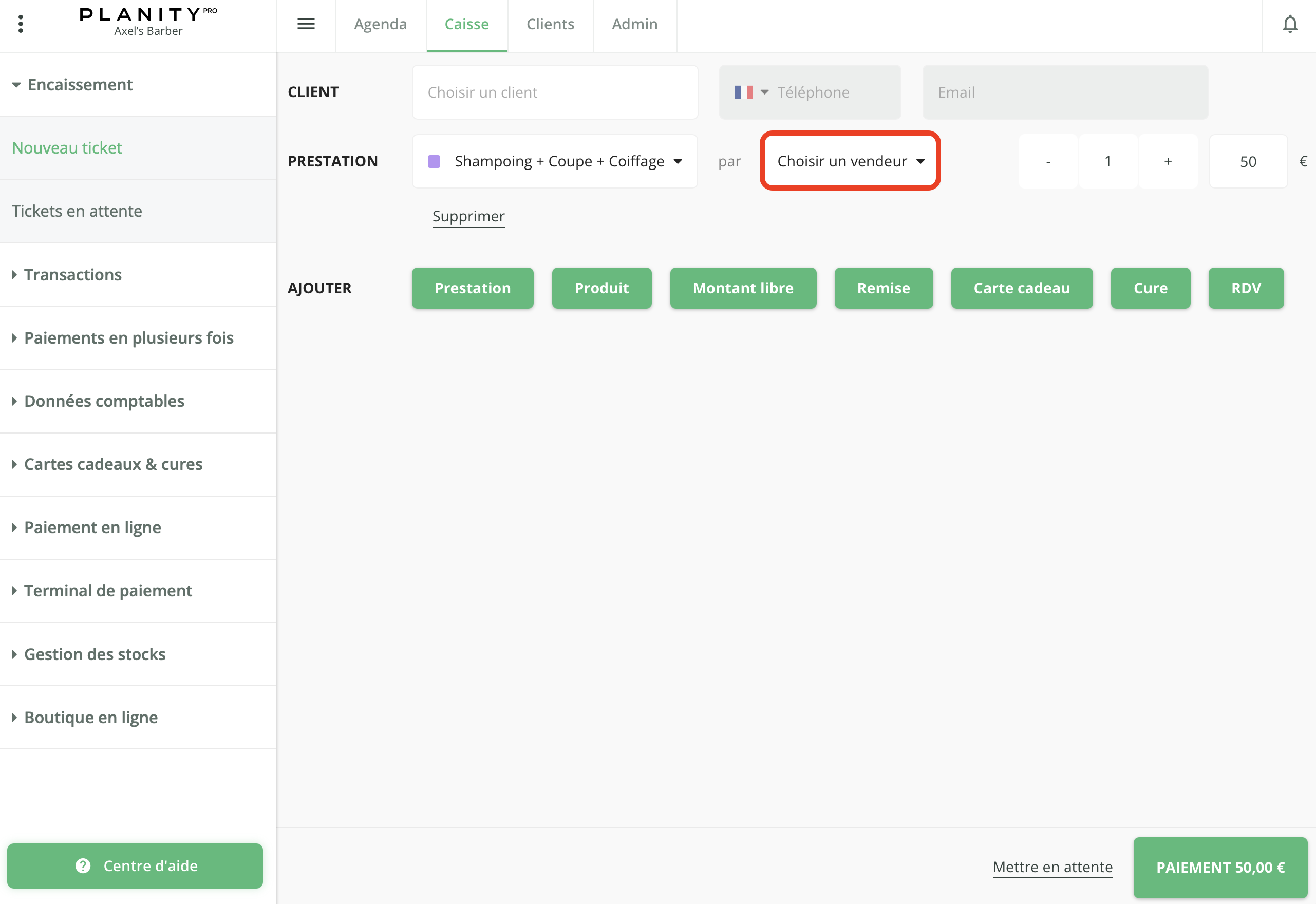Click the Supprimer link
The image size is (1316, 904).
point(468,216)
